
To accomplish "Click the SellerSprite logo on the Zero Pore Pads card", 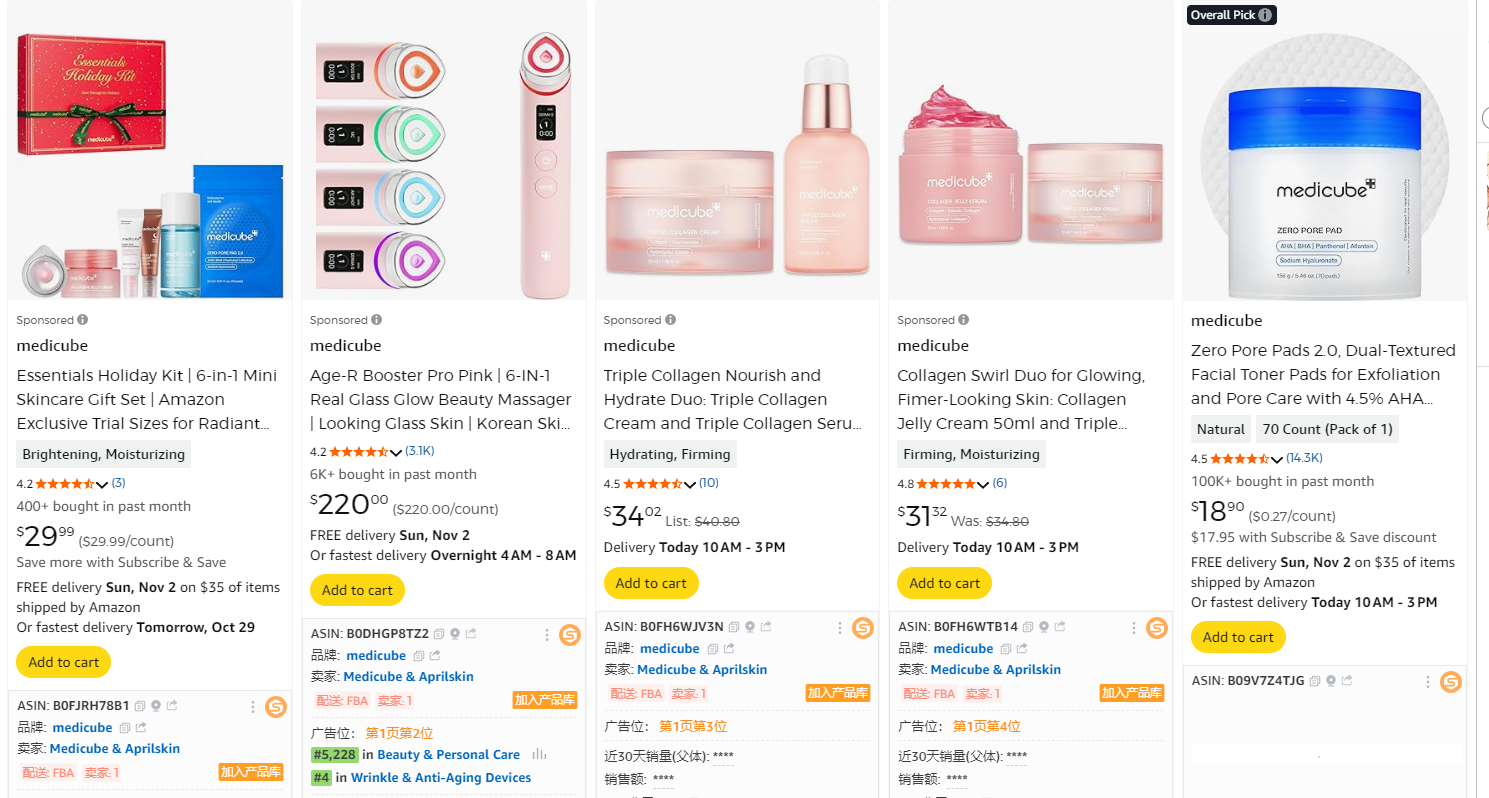I will click(1450, 681).
